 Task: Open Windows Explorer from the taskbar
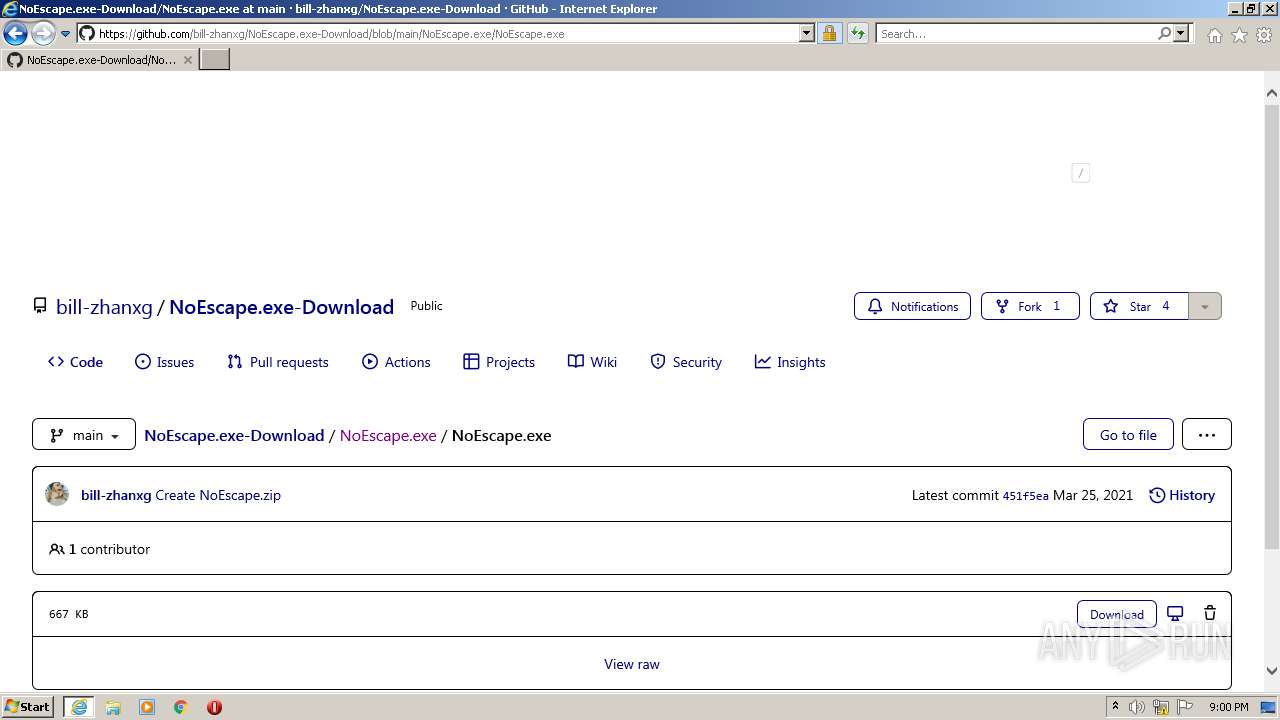coord(113,707)
